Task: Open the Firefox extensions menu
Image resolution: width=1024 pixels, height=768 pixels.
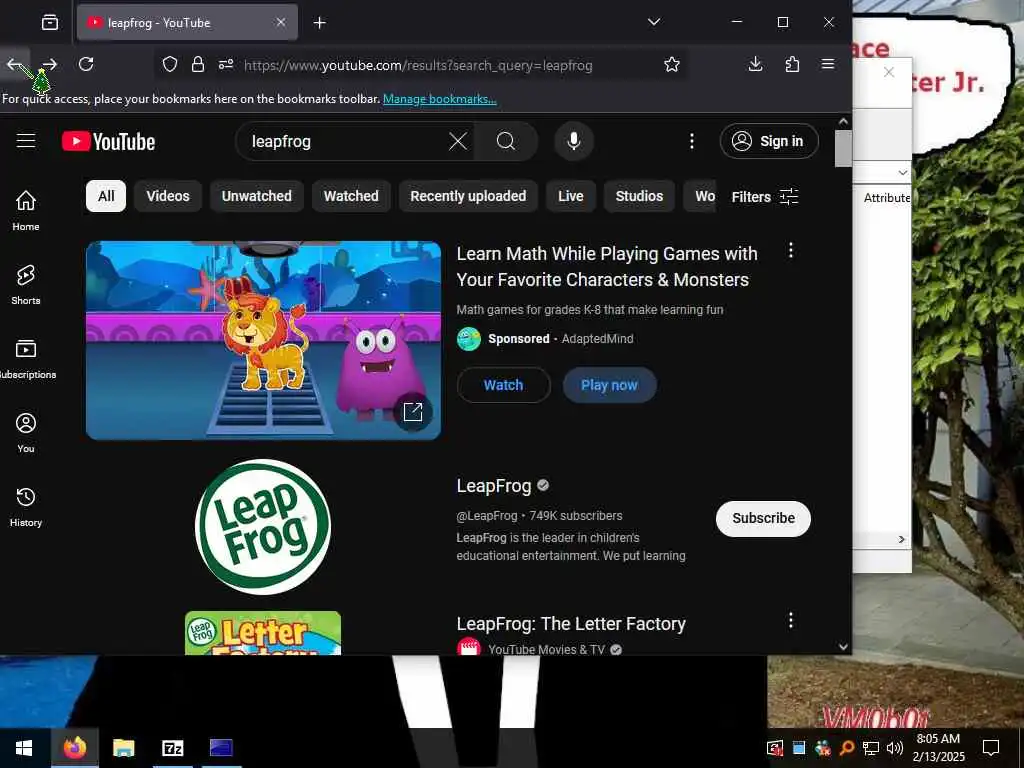Action: point(792,64)
